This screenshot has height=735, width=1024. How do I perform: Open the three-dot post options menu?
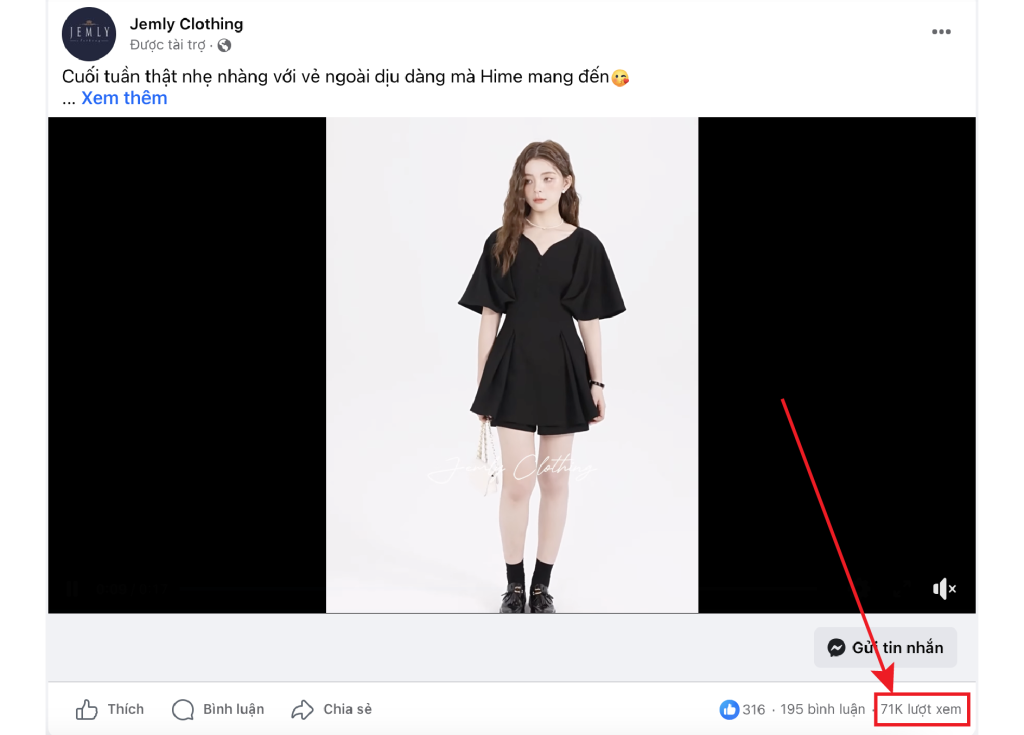click(x=941, y=32)
